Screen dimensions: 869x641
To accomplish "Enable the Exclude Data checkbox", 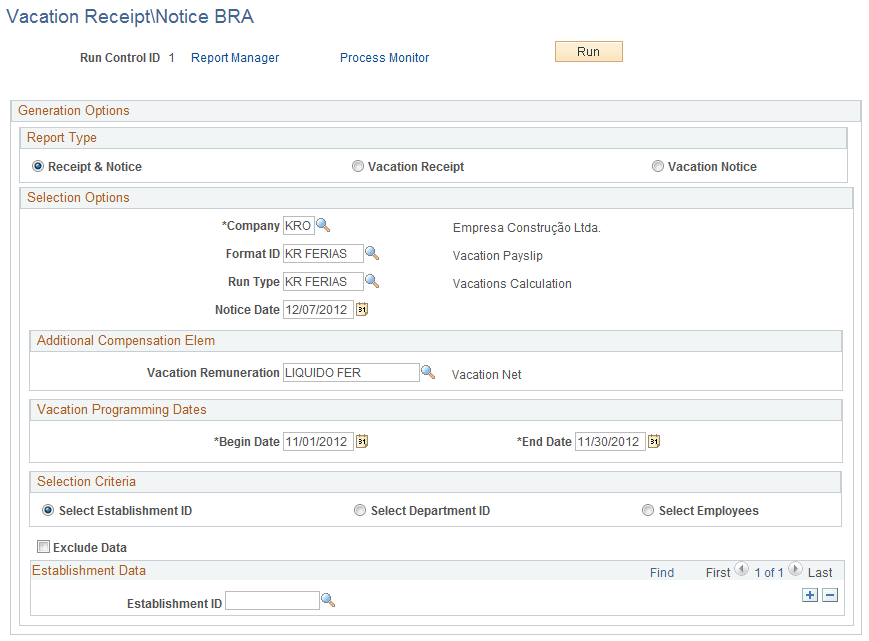I will [43, 547].
